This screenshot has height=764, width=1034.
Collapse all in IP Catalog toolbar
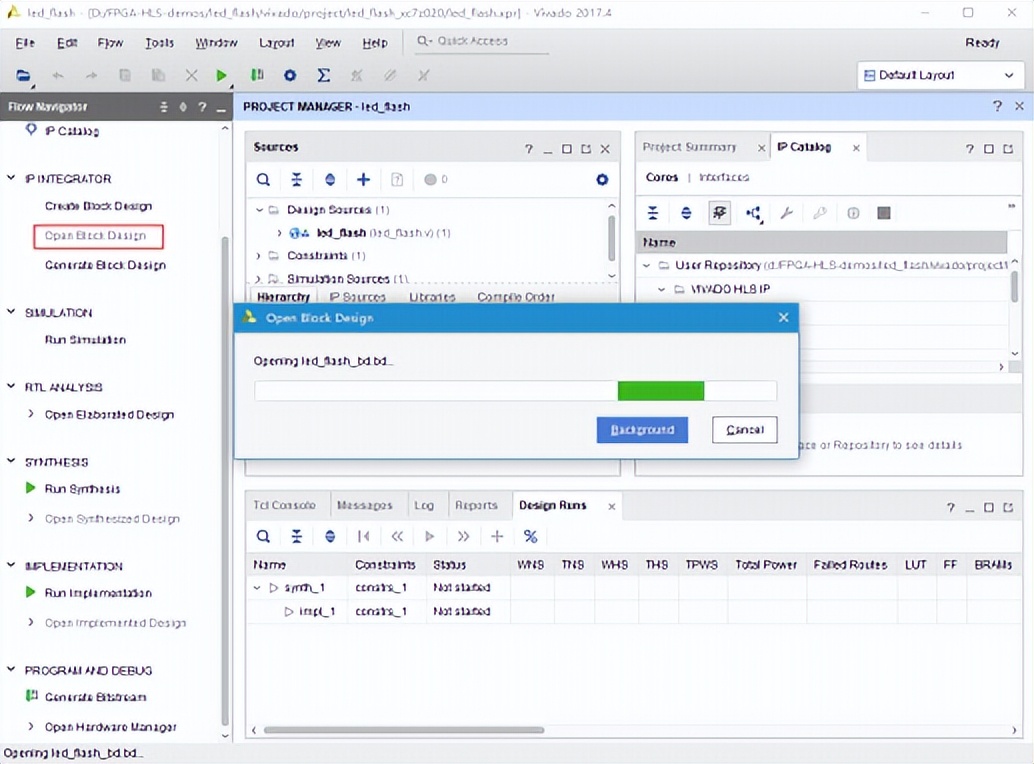653,213
